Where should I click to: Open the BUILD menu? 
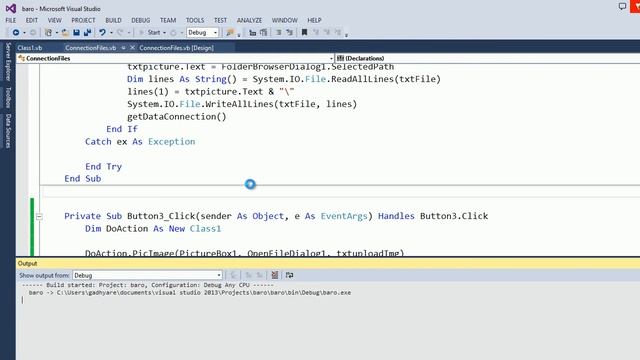tap(113, 20)
